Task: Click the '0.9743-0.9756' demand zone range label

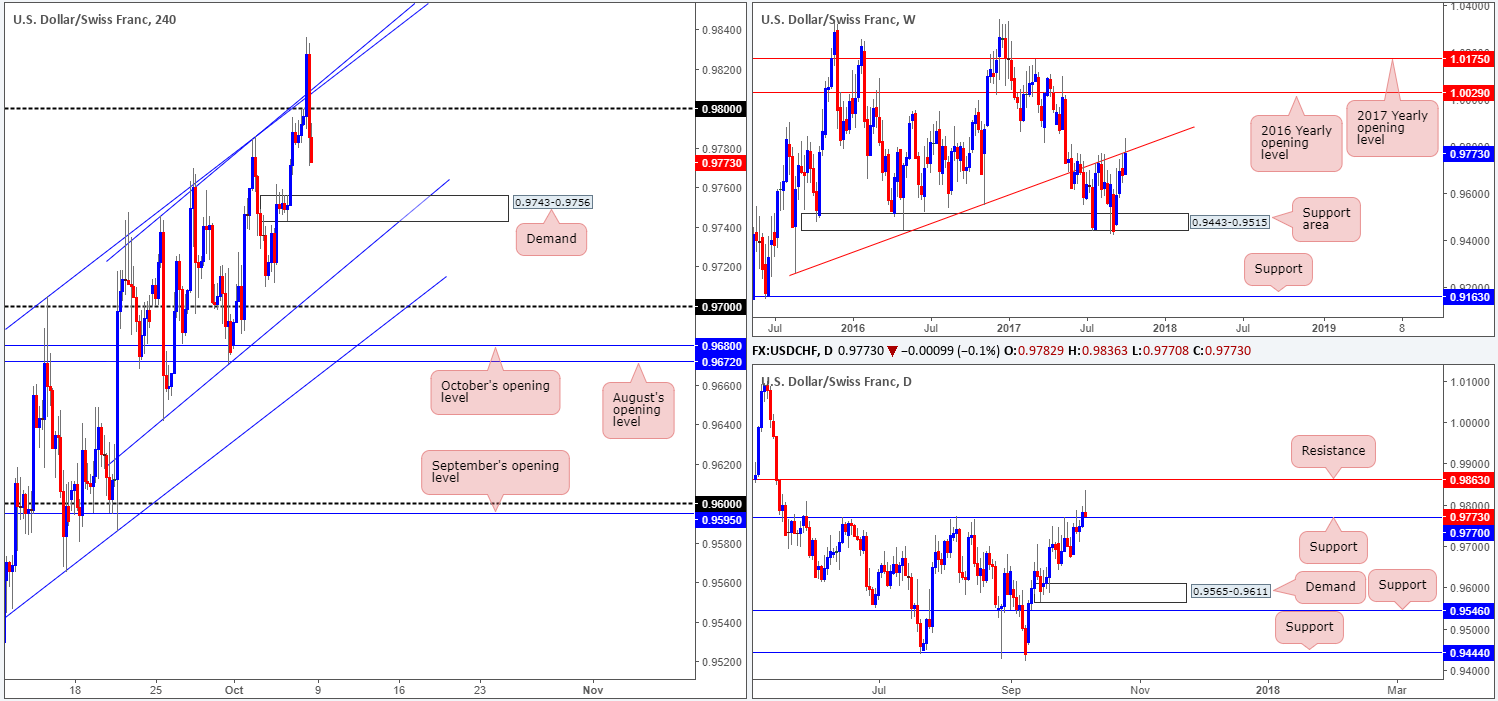Action: click(552, 202)
